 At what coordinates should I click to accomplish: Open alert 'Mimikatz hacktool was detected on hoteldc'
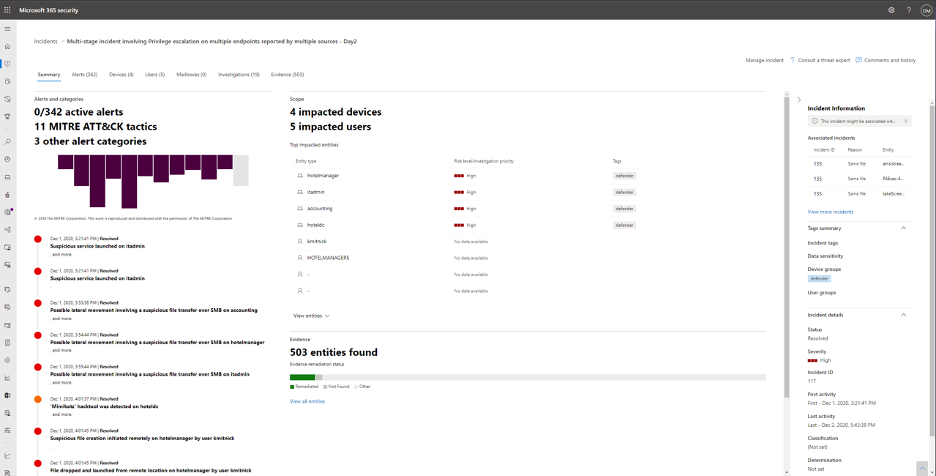[x=104, y=406]
